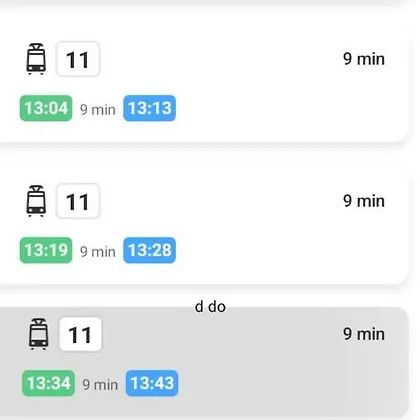The height and width of the screenshot is (420, 420).
Task: Tap the blue 13:43 arrival time
Action: point(152,383)
